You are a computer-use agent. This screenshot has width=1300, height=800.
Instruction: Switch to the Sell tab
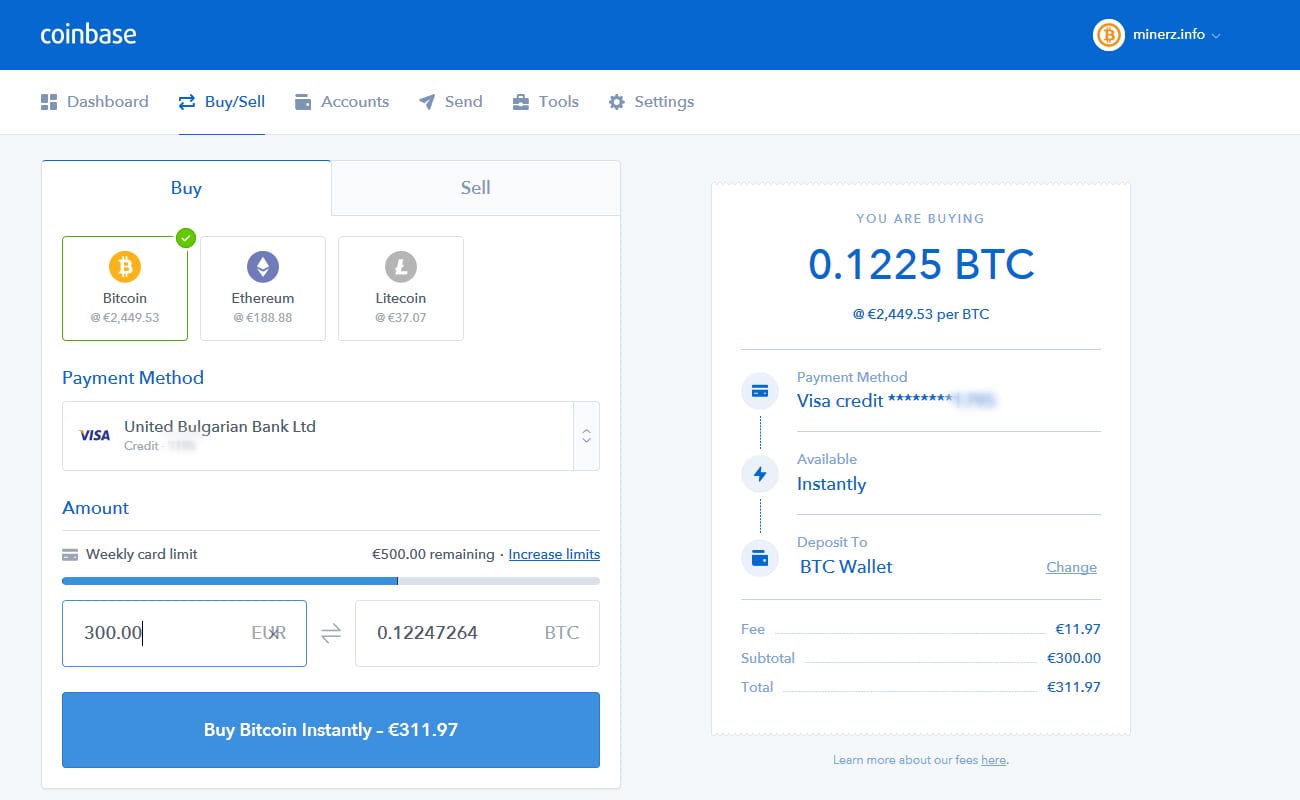coord(476,188)
